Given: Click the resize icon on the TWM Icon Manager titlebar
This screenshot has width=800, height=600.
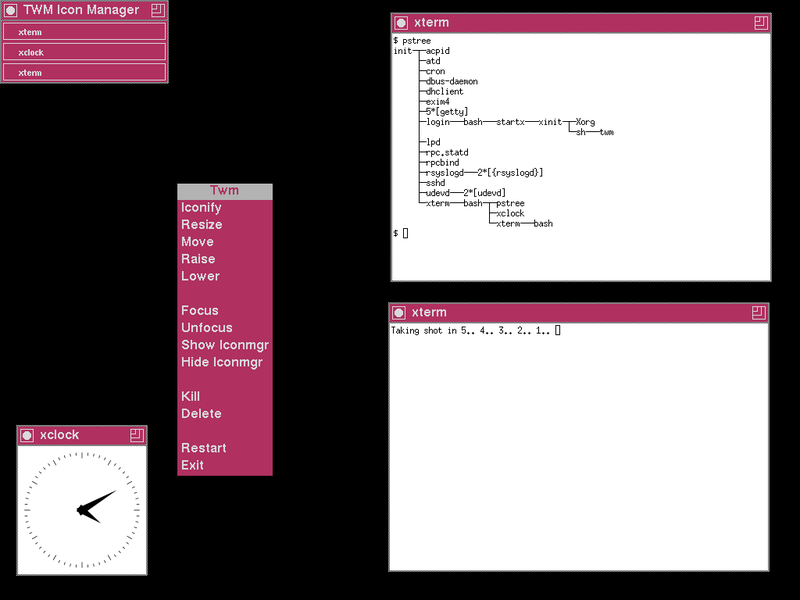Looking at the screenshot, I should [x=156, y=9].
